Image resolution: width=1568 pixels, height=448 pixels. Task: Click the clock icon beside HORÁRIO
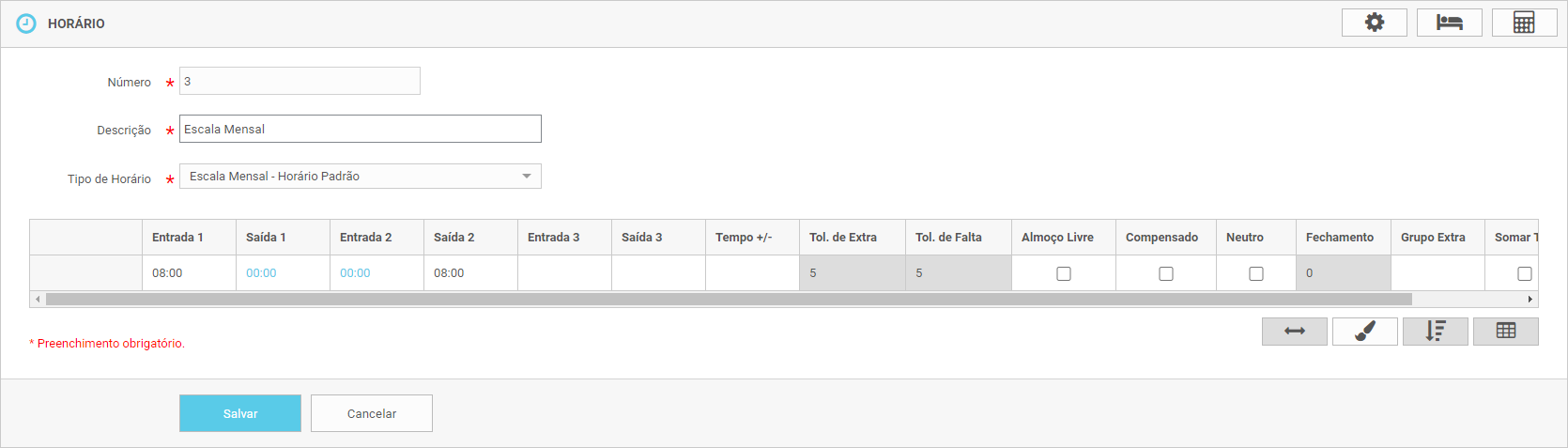tap(26, 23)
